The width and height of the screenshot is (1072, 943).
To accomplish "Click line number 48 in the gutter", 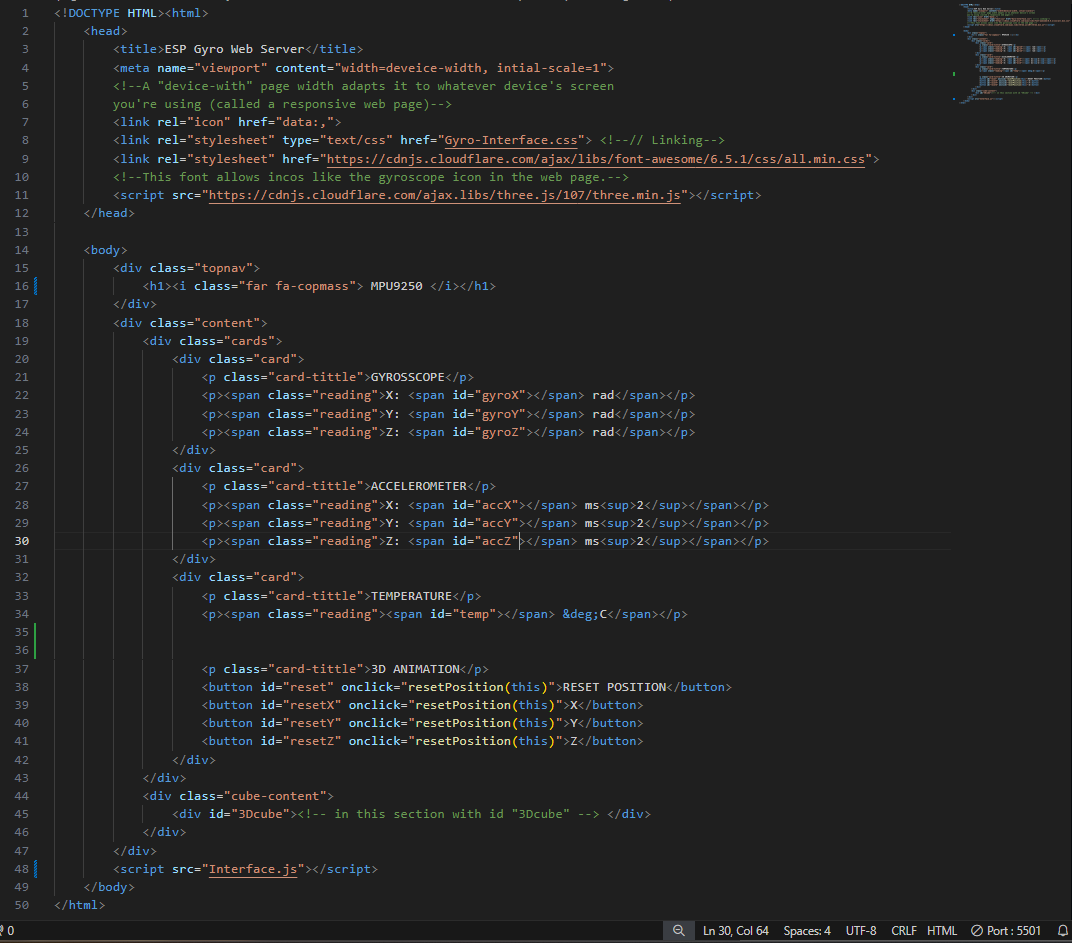I will (x=22, y=869).
